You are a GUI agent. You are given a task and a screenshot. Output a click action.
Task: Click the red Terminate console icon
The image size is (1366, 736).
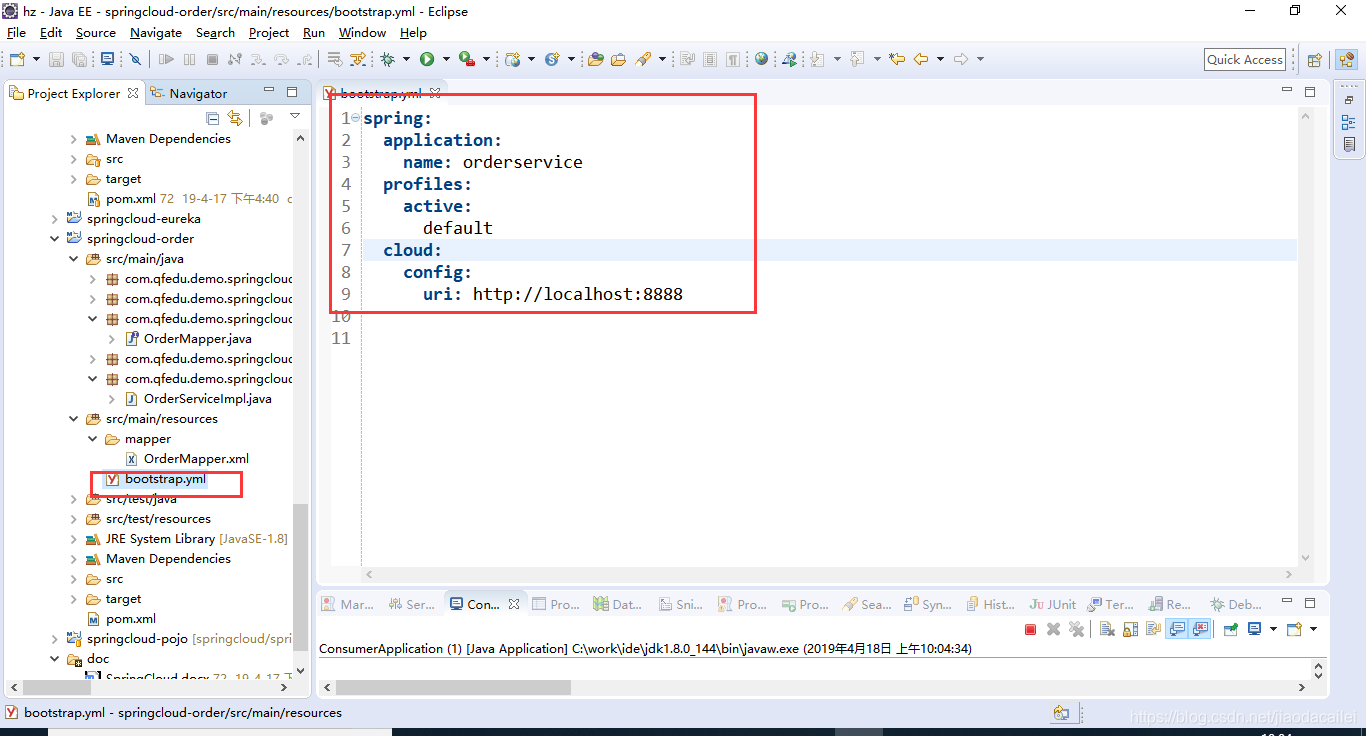pos(1030,629)
